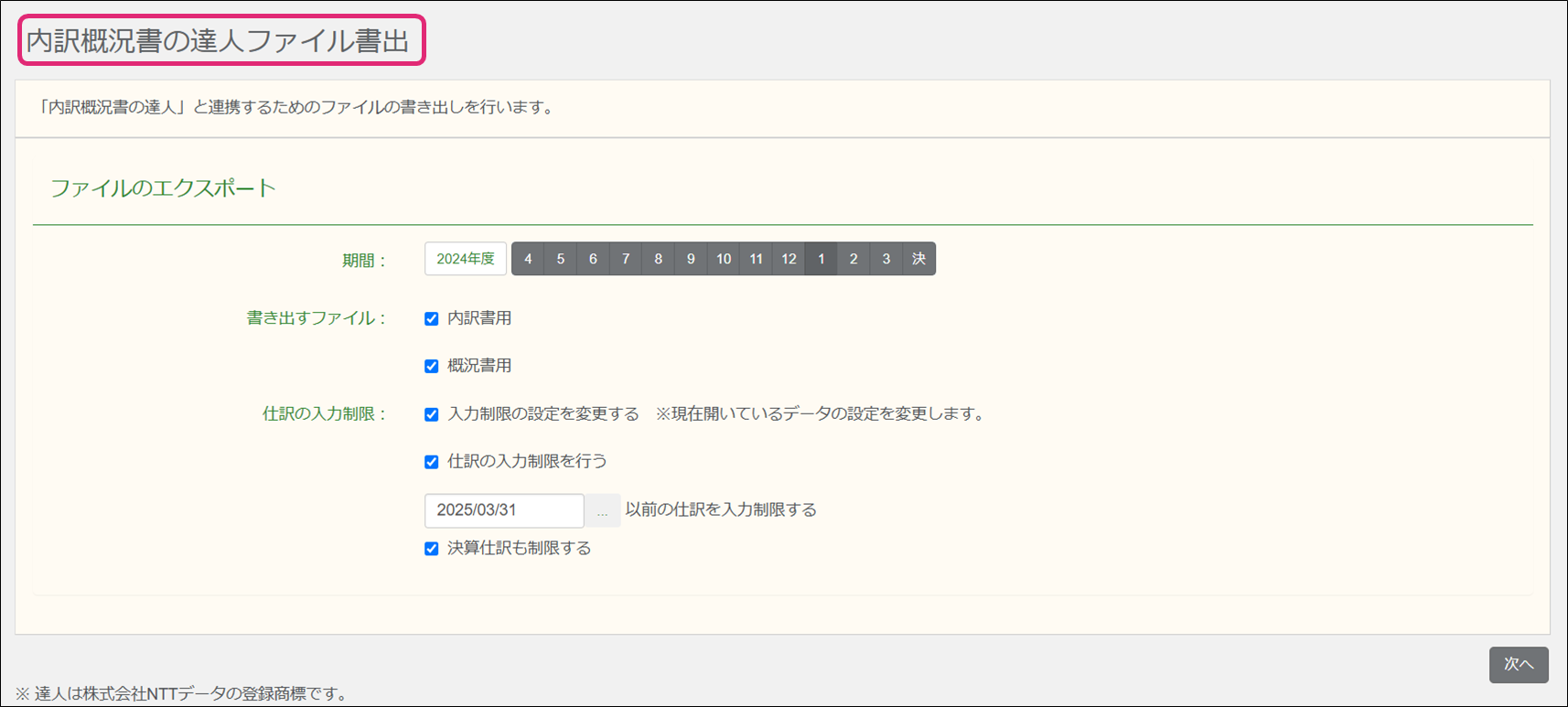The image size is (1568, 707).
Task: Uncheck the 内訳書用 checkbox
Action: click(432, 318)
